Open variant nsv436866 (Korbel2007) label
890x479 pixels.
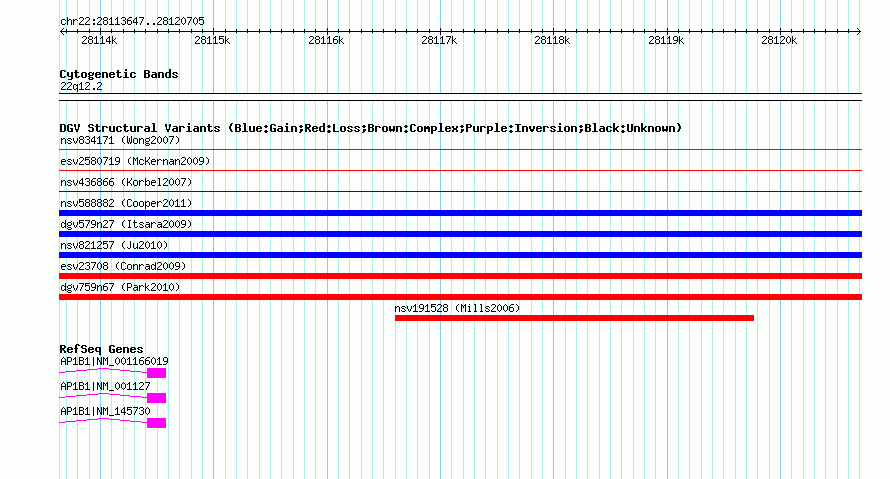coord(126,182)
